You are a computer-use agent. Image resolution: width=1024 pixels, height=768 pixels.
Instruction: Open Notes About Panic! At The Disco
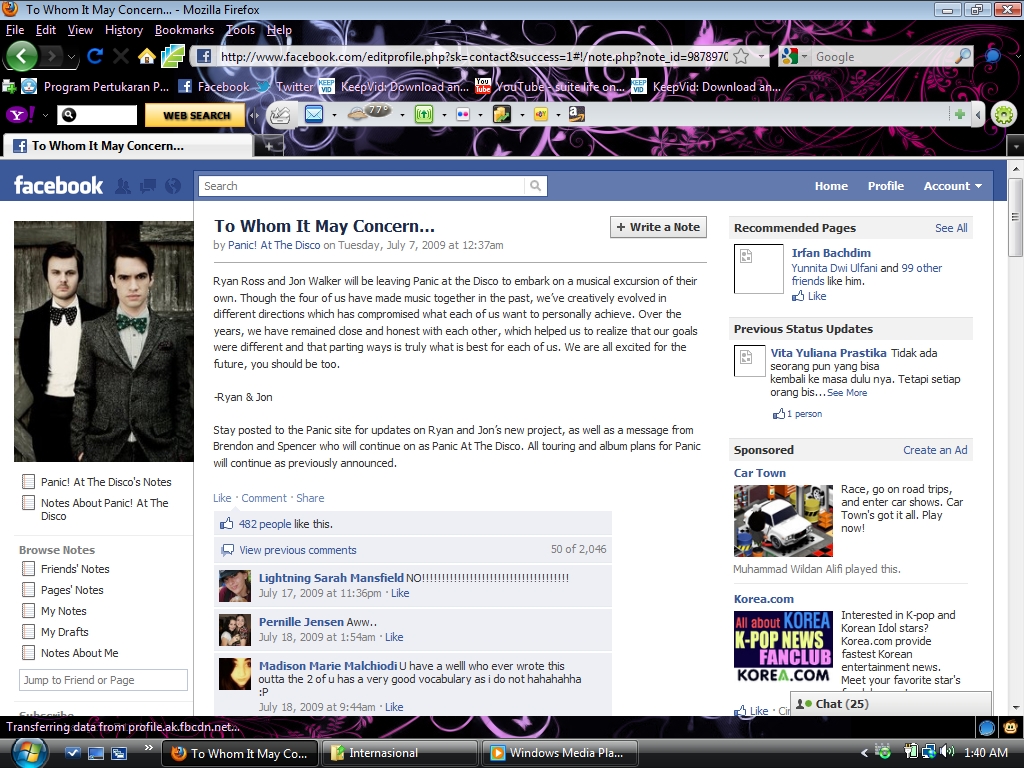click(x=104, y=509)
